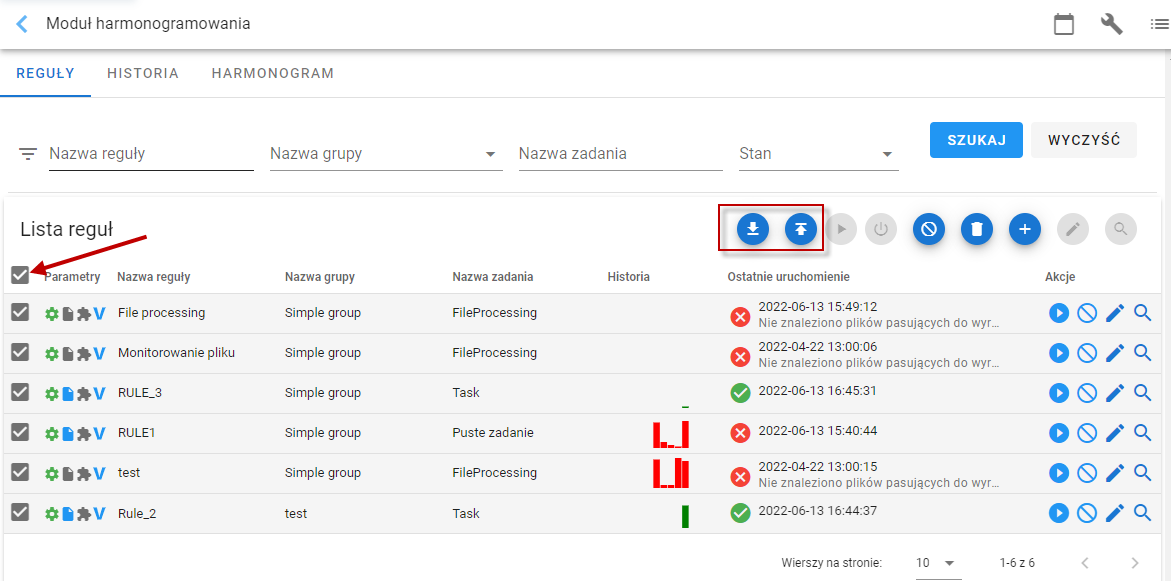1171x581 pixels.
Task: Click the Wyczyść button
Action: [1084, 140]
